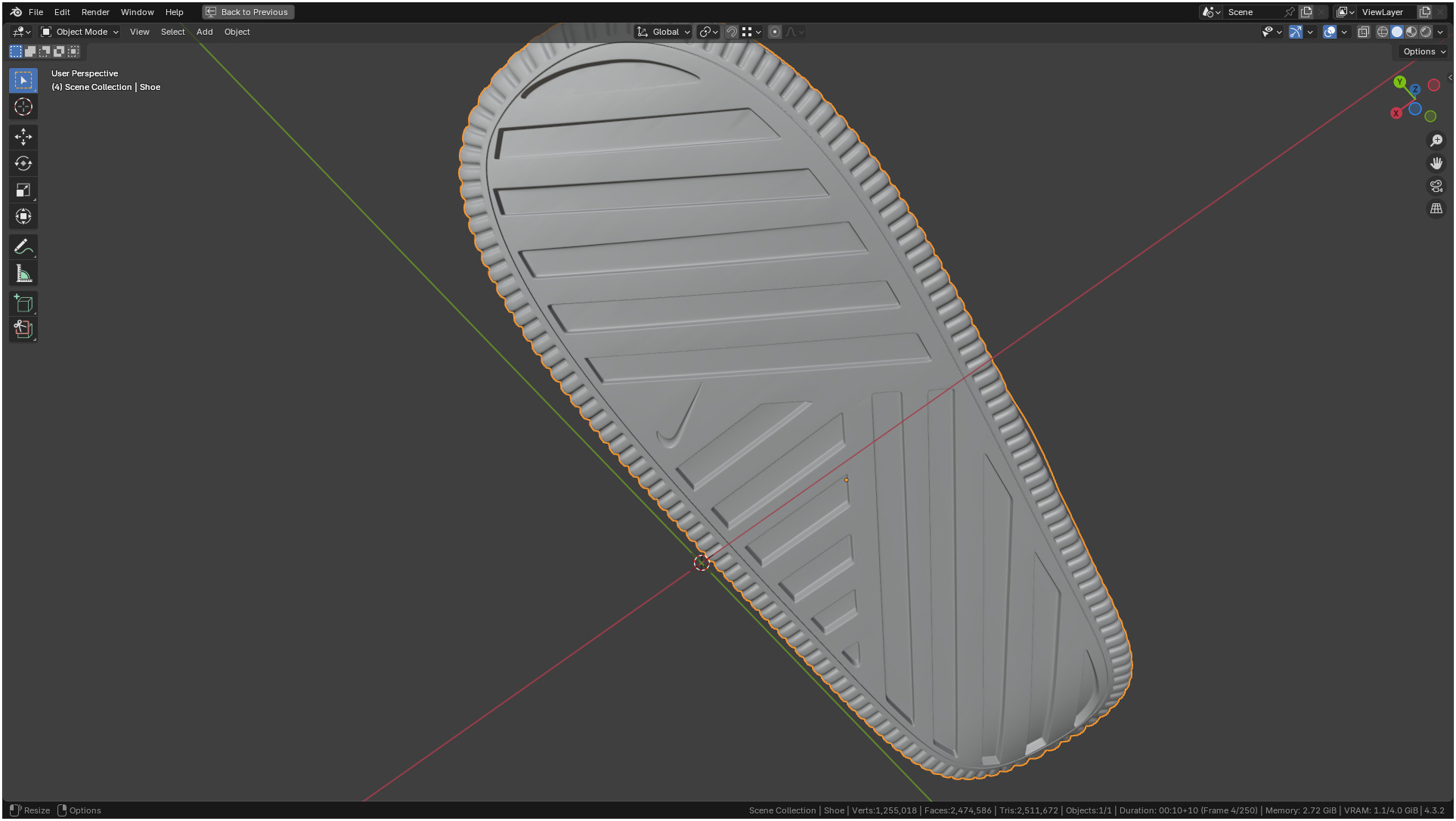Select the Add Cube tool
This screenshot has height=821, width=1456.
click(23, 304)
